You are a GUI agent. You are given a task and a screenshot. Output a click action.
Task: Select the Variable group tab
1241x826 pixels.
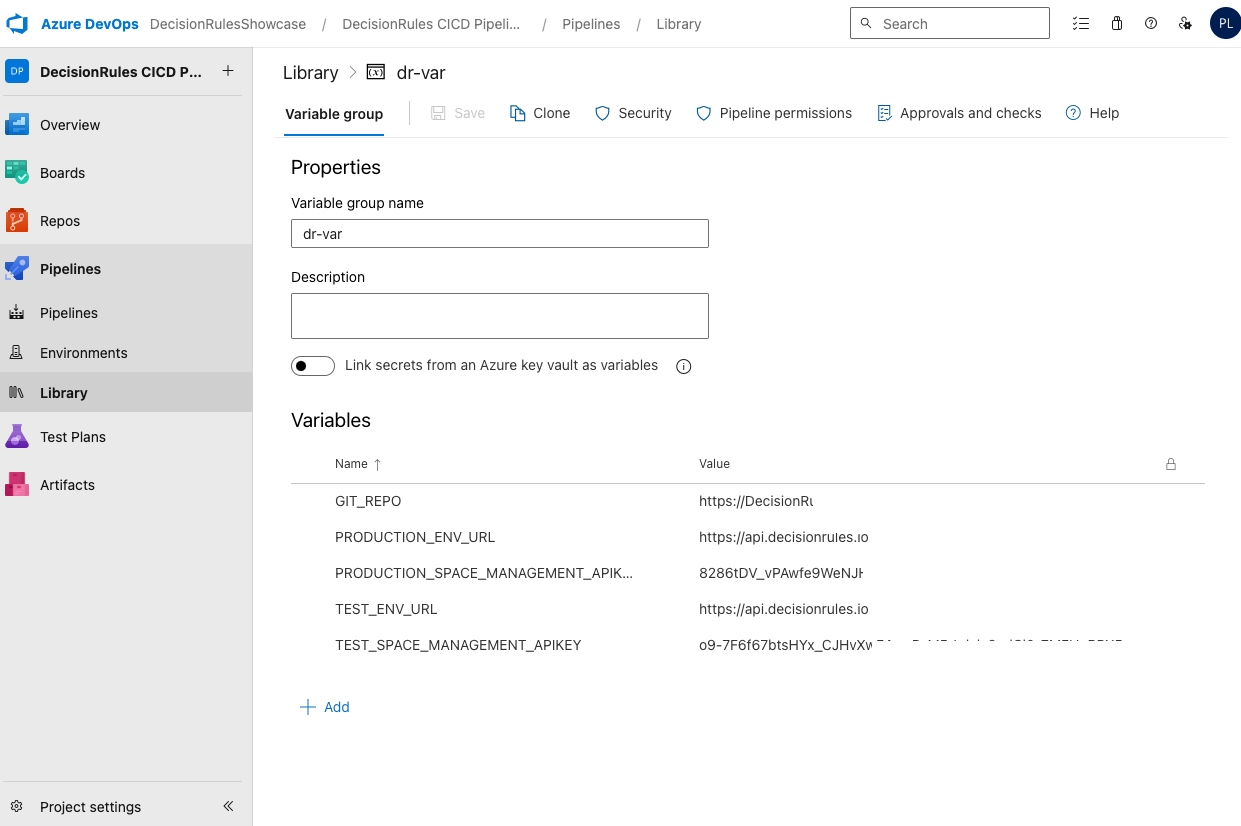click(x=334, y=114)
